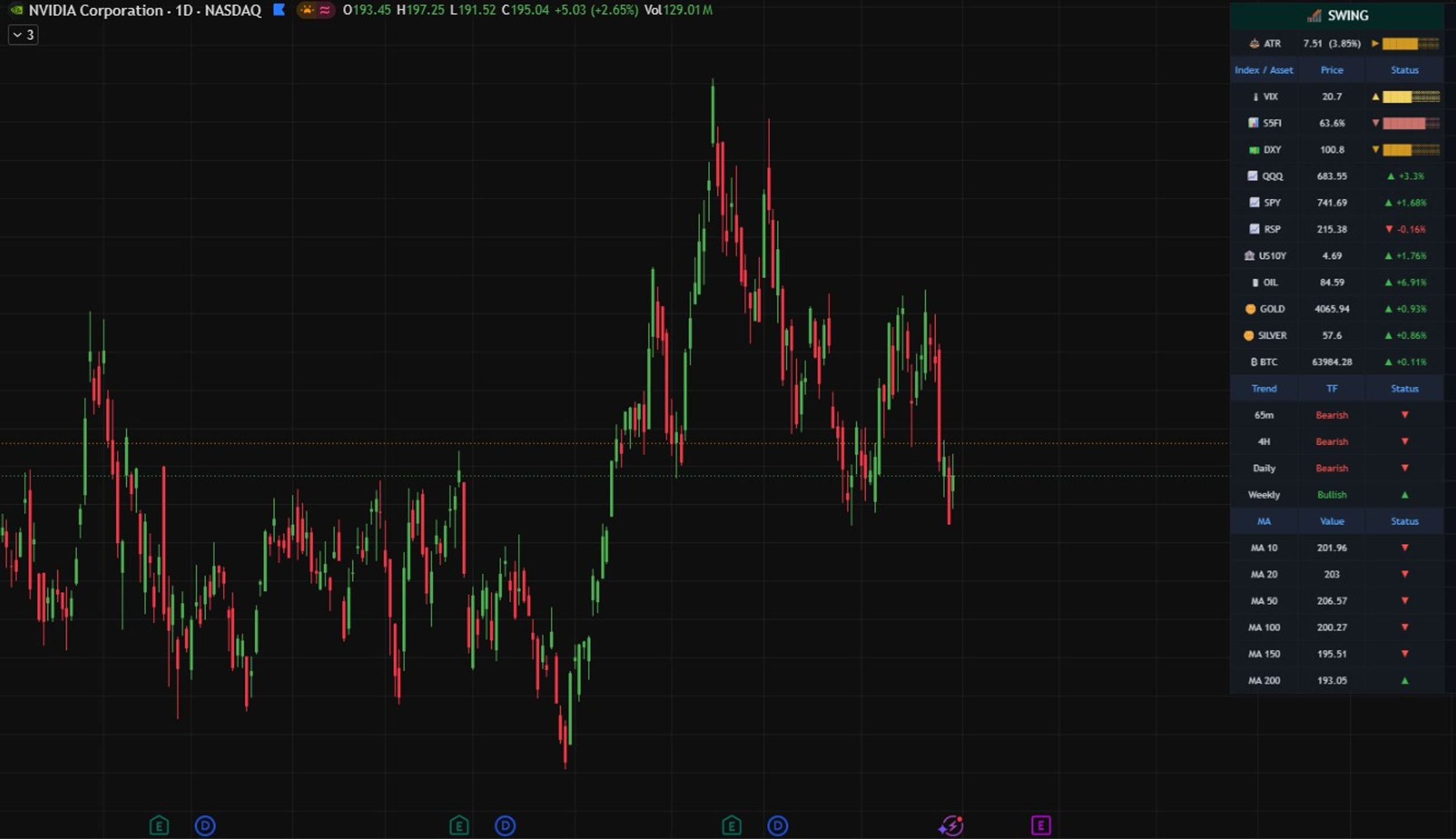Click the US10Y value 4.69
The height and width of the screenshot is (839, 1456).
pyautogui.click(x=1332, y=256)
